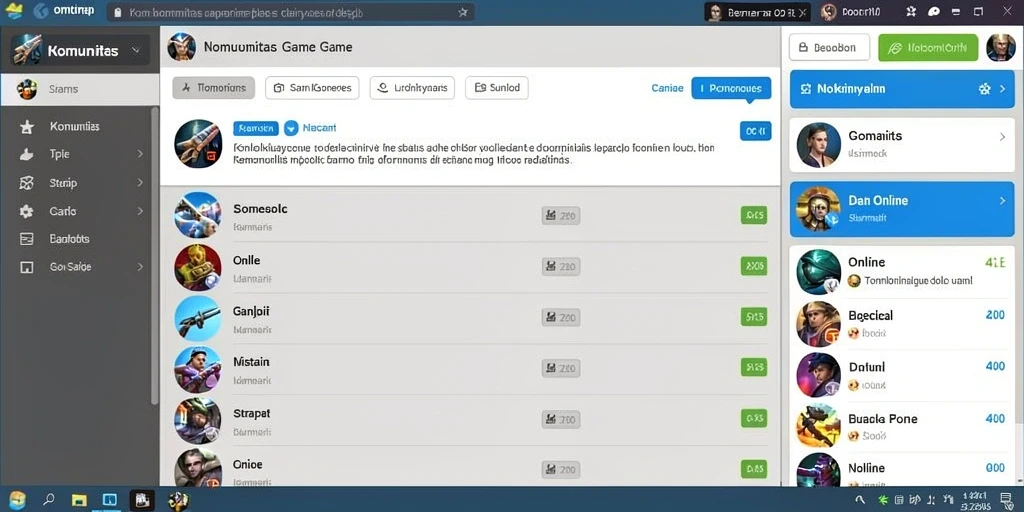Click the browser address bar

pyautogui.click(x=290, y=12)
